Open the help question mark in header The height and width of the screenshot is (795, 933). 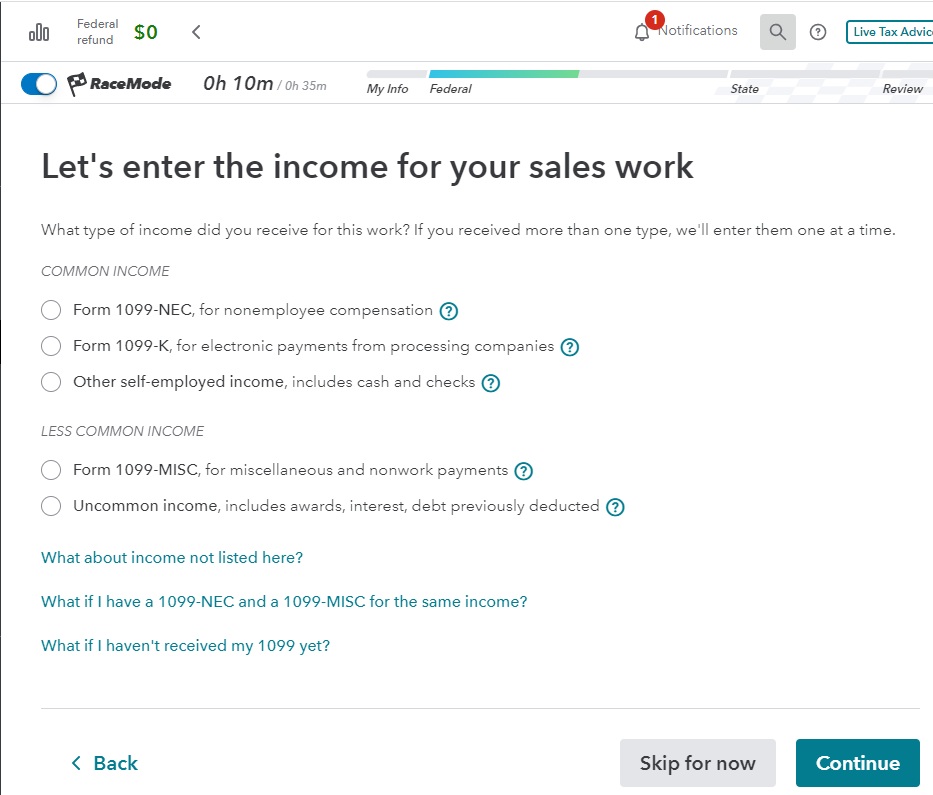(818, 32)
